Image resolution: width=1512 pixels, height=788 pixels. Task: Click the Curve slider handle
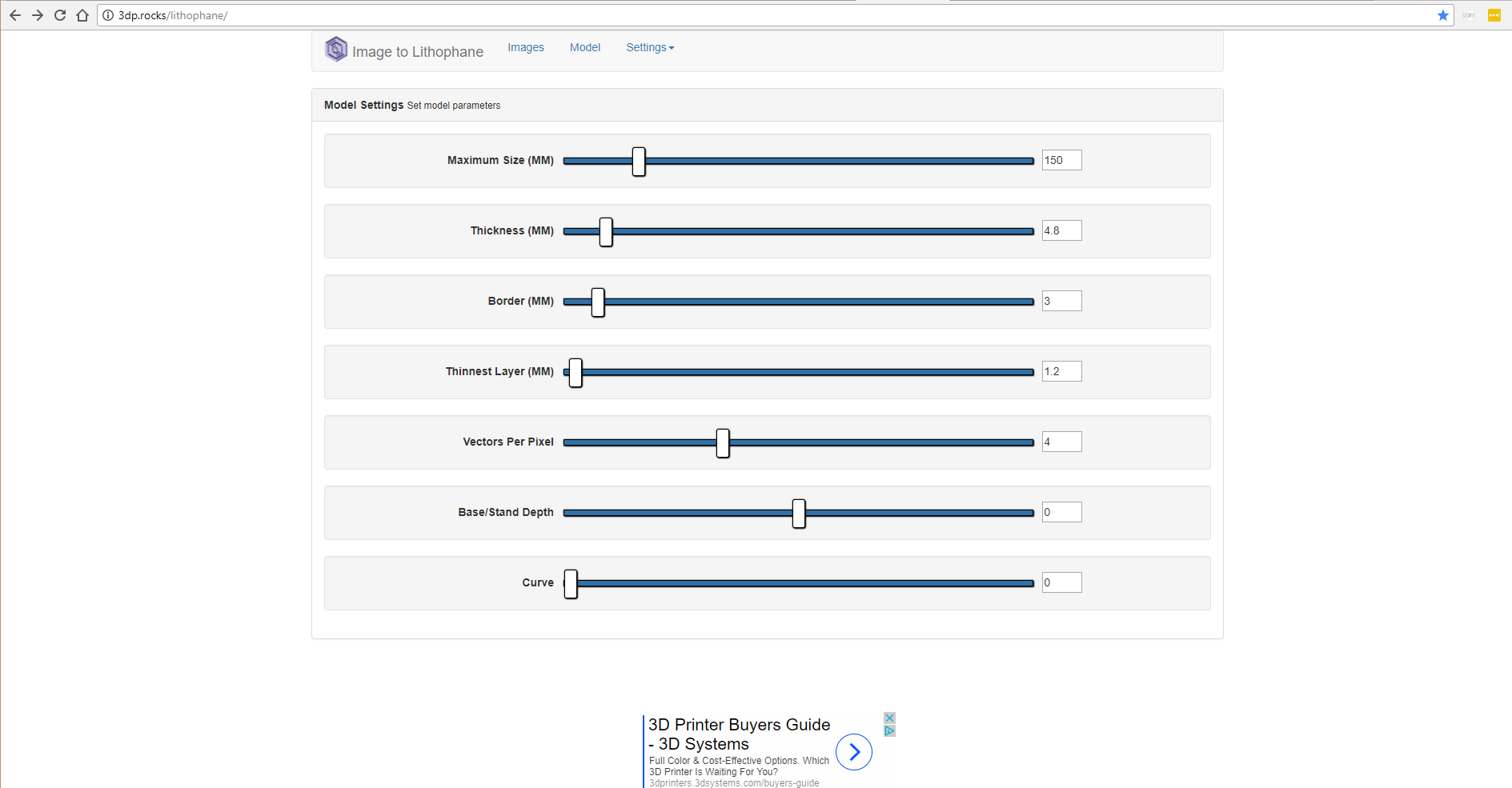point(571,583)
